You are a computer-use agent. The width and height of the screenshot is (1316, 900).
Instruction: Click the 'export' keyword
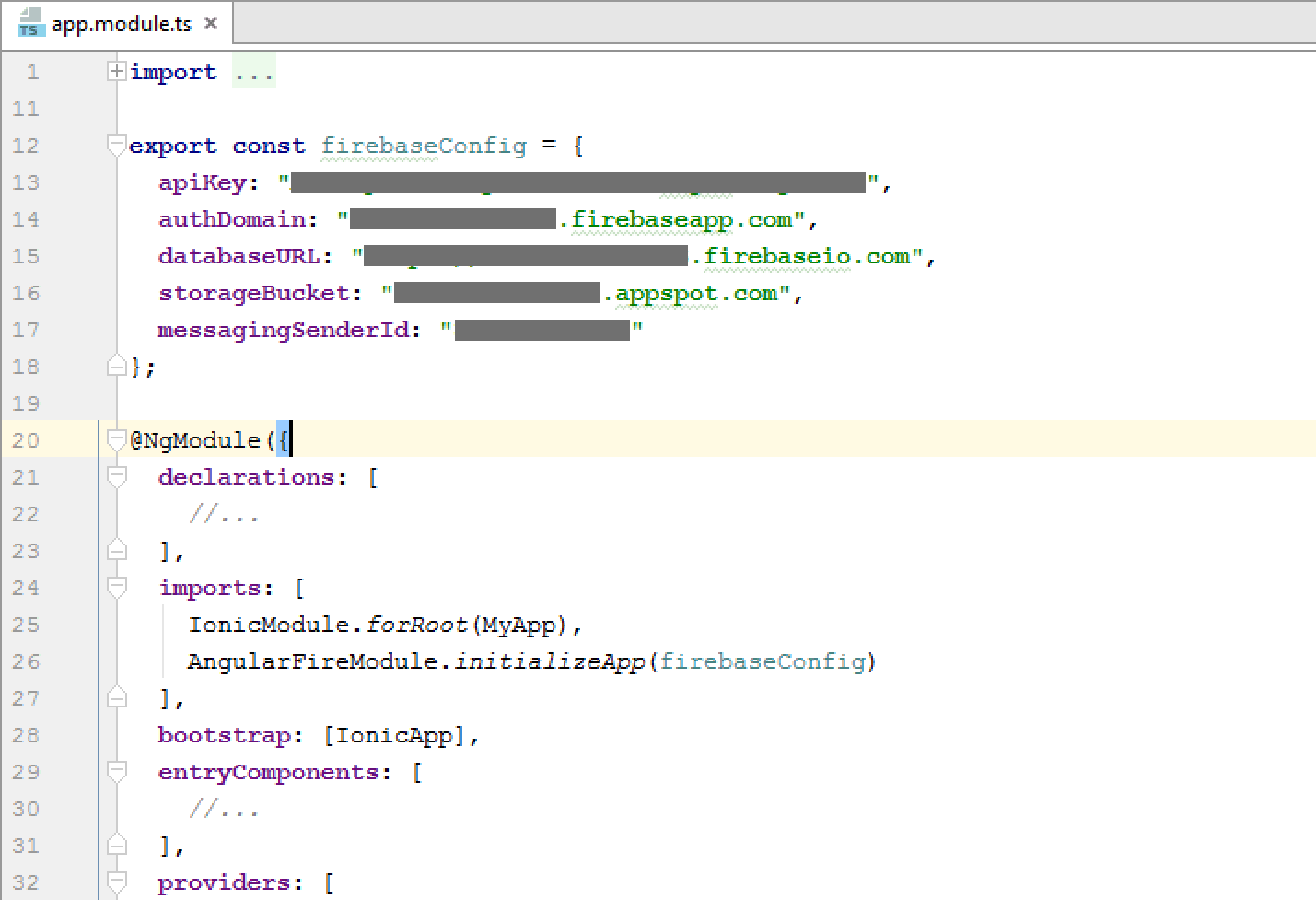click(173, 146)
